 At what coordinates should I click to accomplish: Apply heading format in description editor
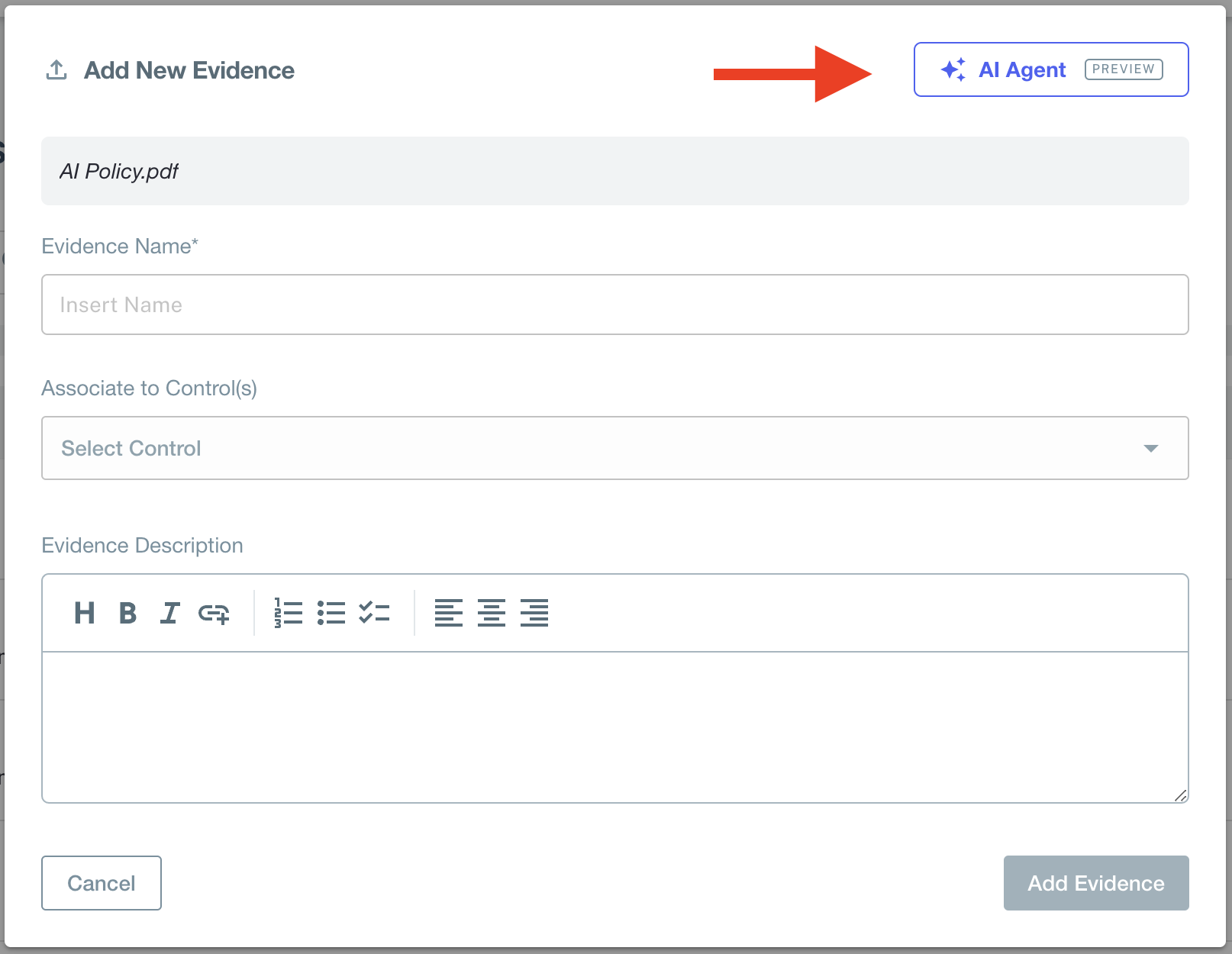pos(84,613)
